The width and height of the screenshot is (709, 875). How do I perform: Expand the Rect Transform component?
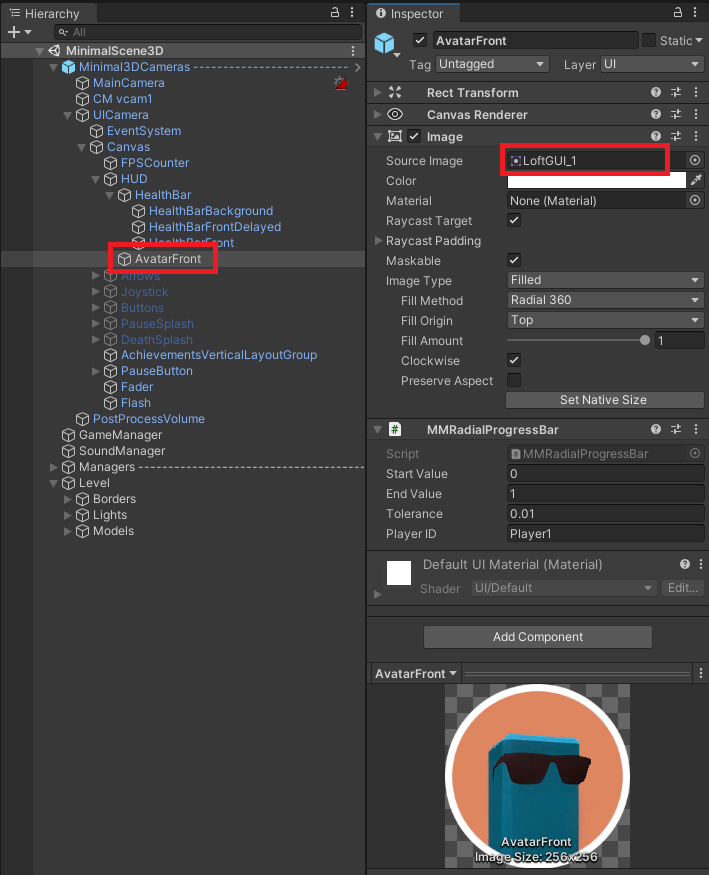[x=378, y=92]
